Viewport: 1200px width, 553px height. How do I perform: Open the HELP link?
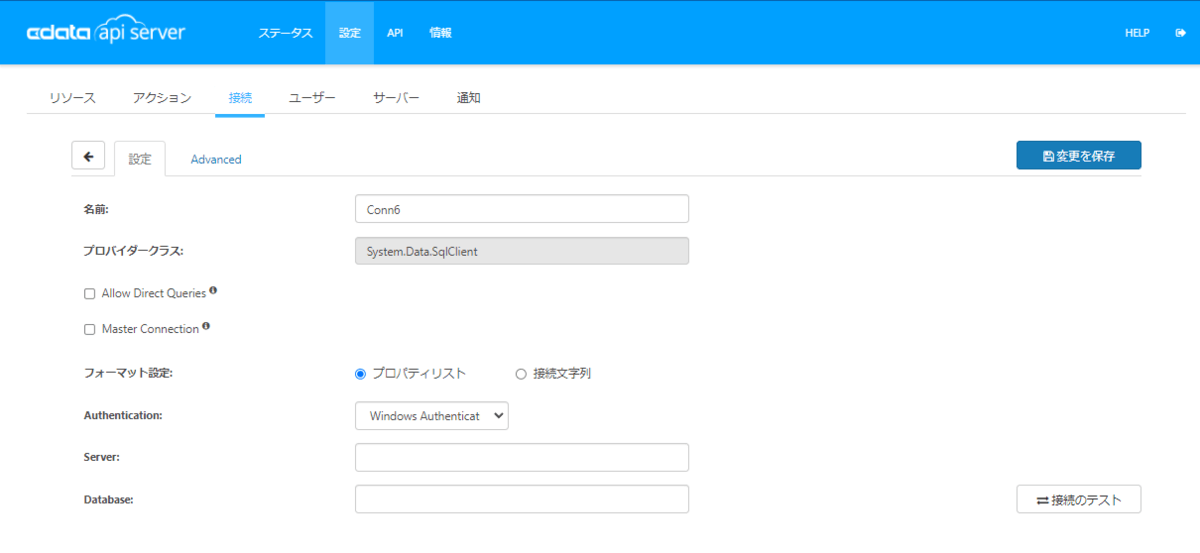coord(1137,33)
